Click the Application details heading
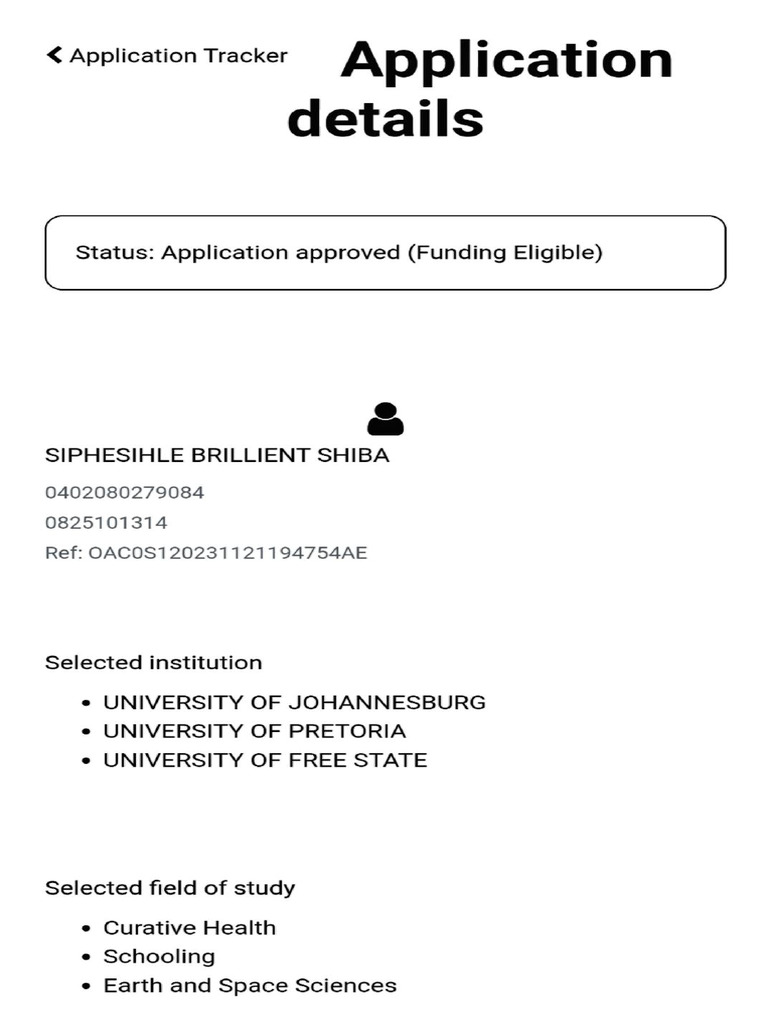Viewport: 768px width, 1024px height. (480, 89)
